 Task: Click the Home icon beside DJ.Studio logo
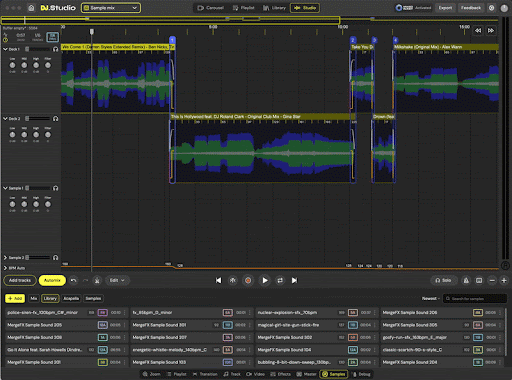coord(31,8)
